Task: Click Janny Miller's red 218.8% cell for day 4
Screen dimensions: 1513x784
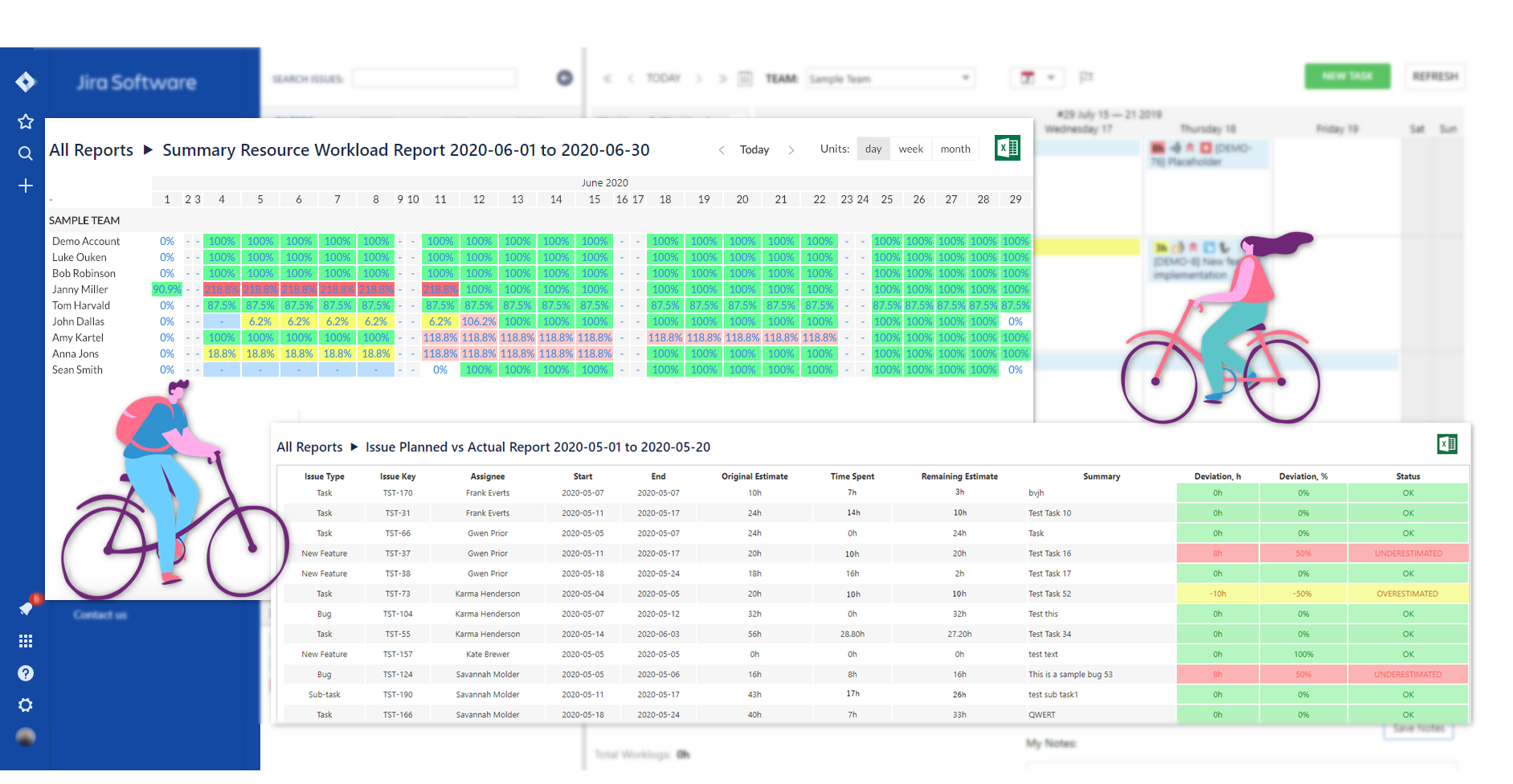Action: (x=222, y=289)
